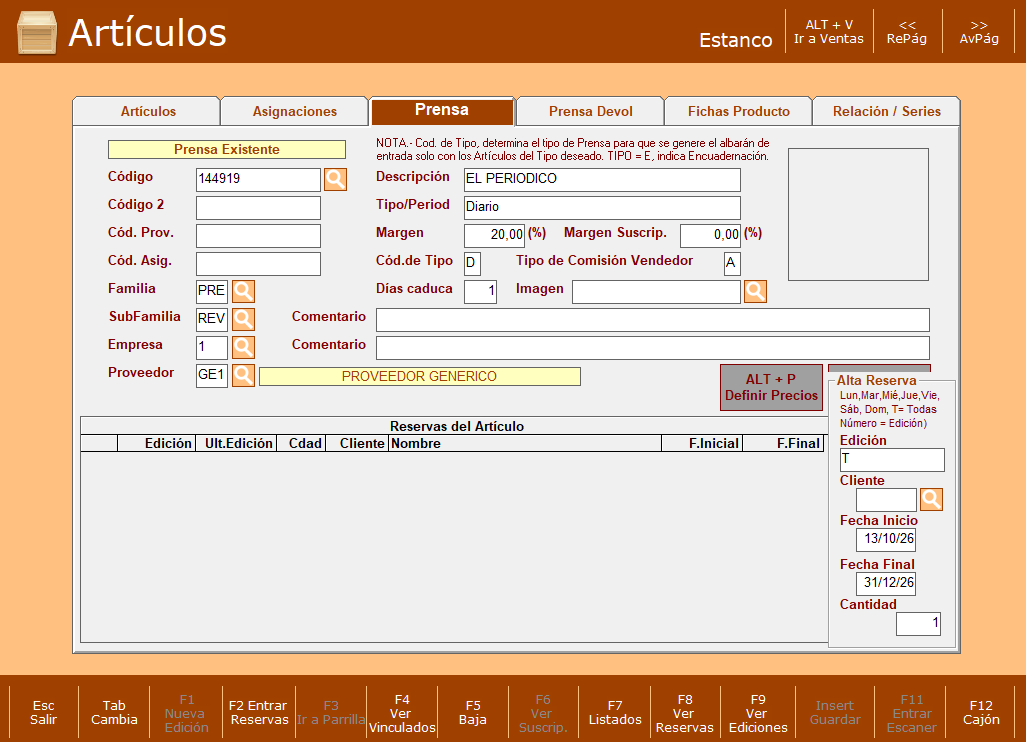Go to next record with AvPág
Screen dimensions: 1026x742
pos(979,31)
